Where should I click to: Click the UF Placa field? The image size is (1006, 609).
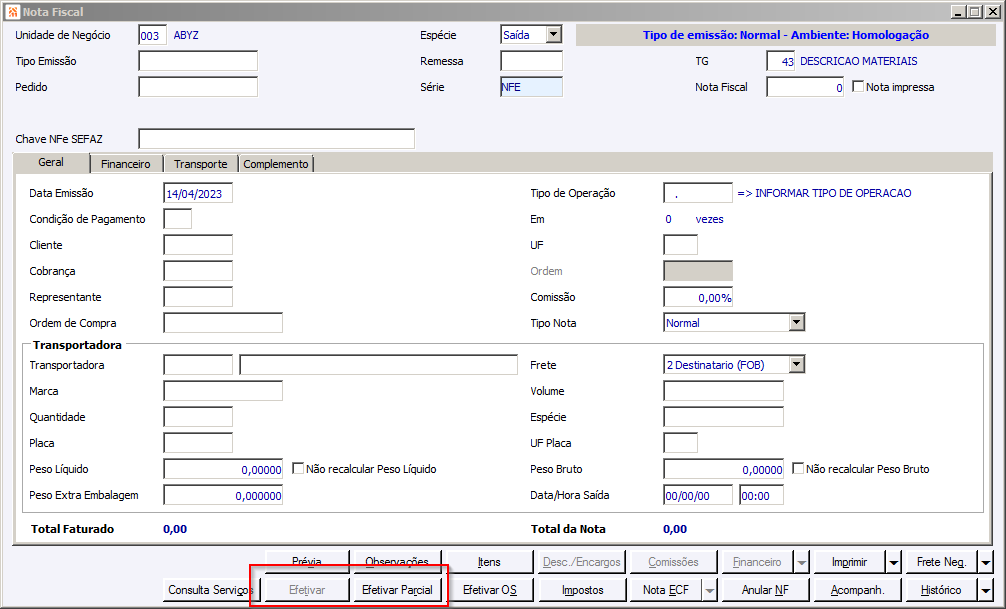tap(681, 443)
